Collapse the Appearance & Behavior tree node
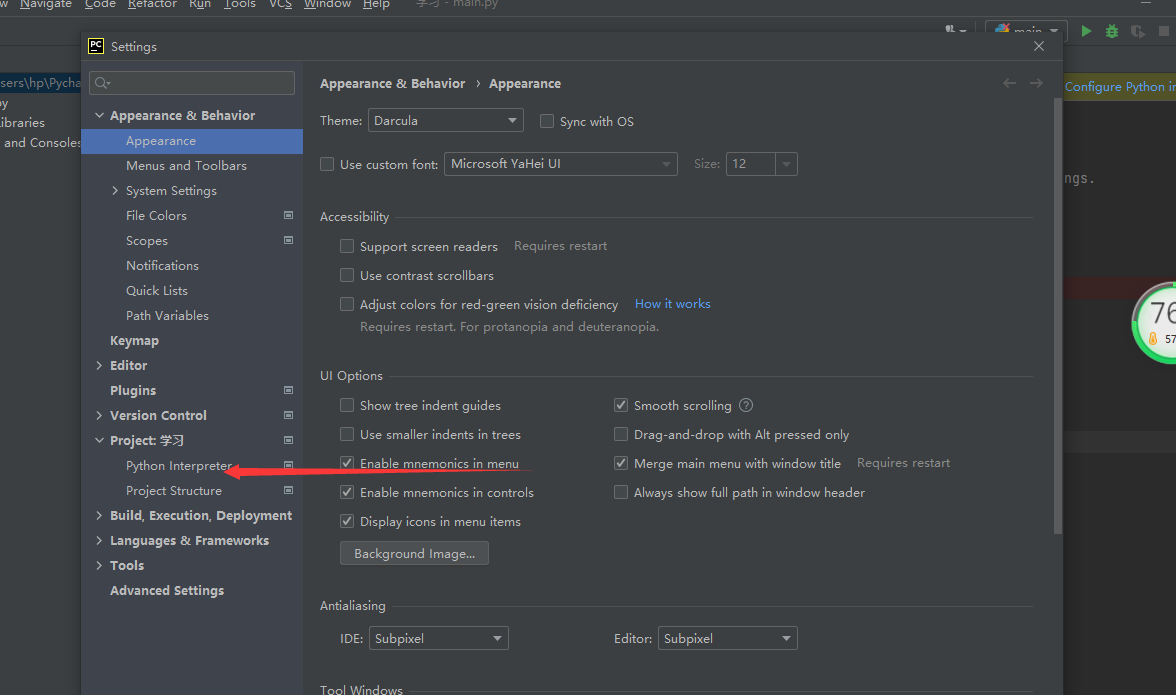This screenshot has width=1176, height=695. 99,115
